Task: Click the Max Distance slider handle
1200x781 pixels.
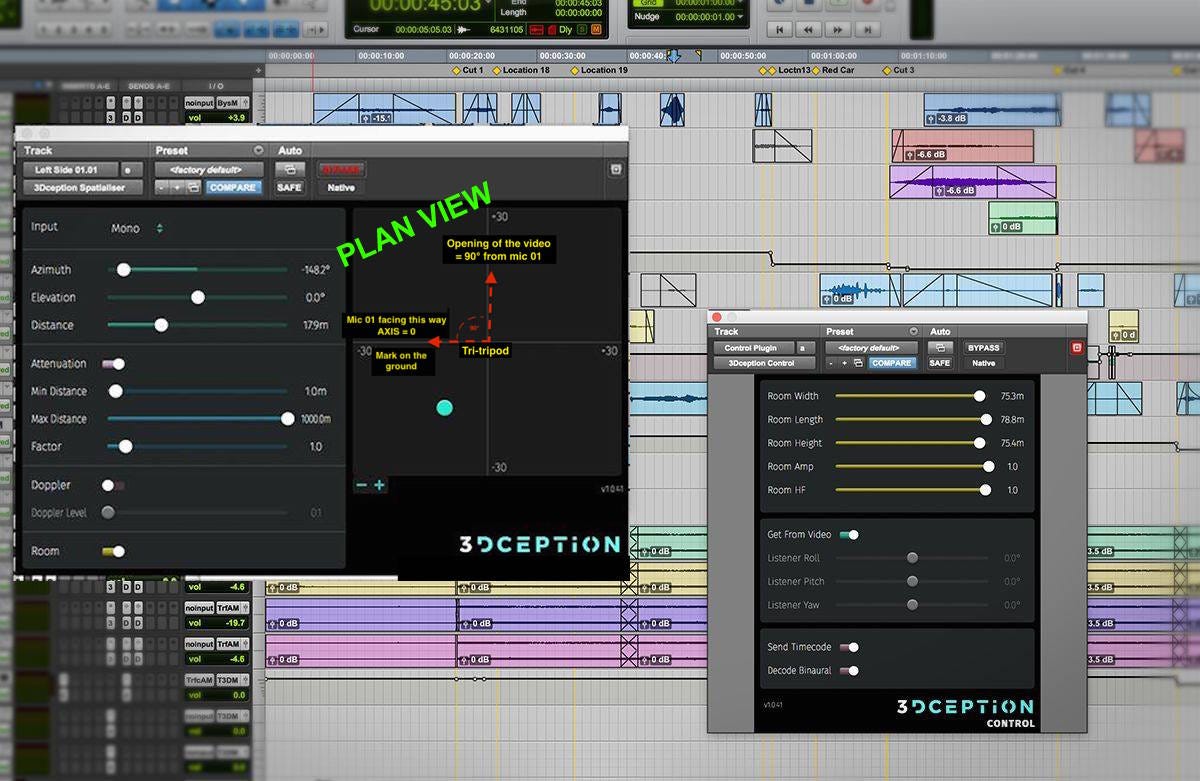Action: point(288,419)
